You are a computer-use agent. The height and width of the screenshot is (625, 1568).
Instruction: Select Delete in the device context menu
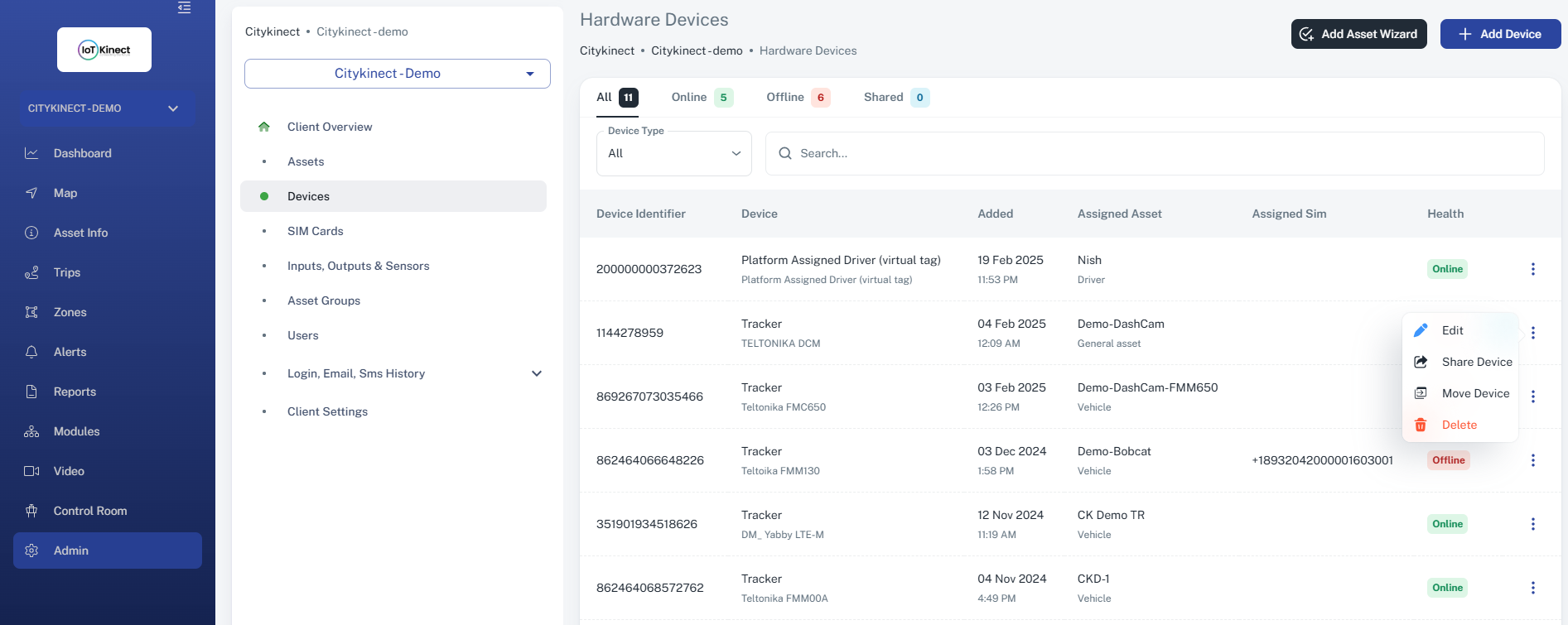point(1459,425)
